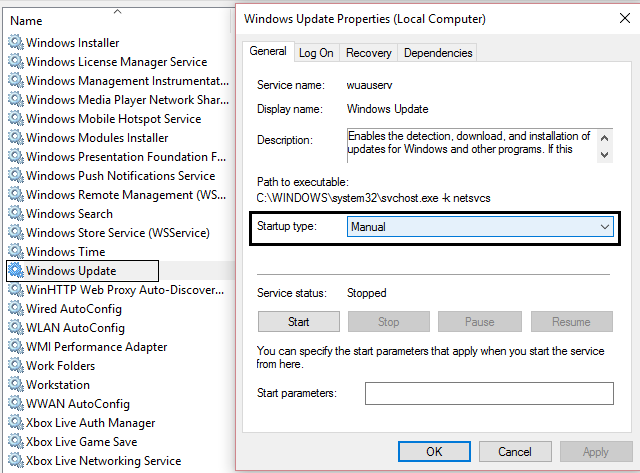640x473 pixels.
Task: Sort services list by Name column header
Action: tap(26, 20)
